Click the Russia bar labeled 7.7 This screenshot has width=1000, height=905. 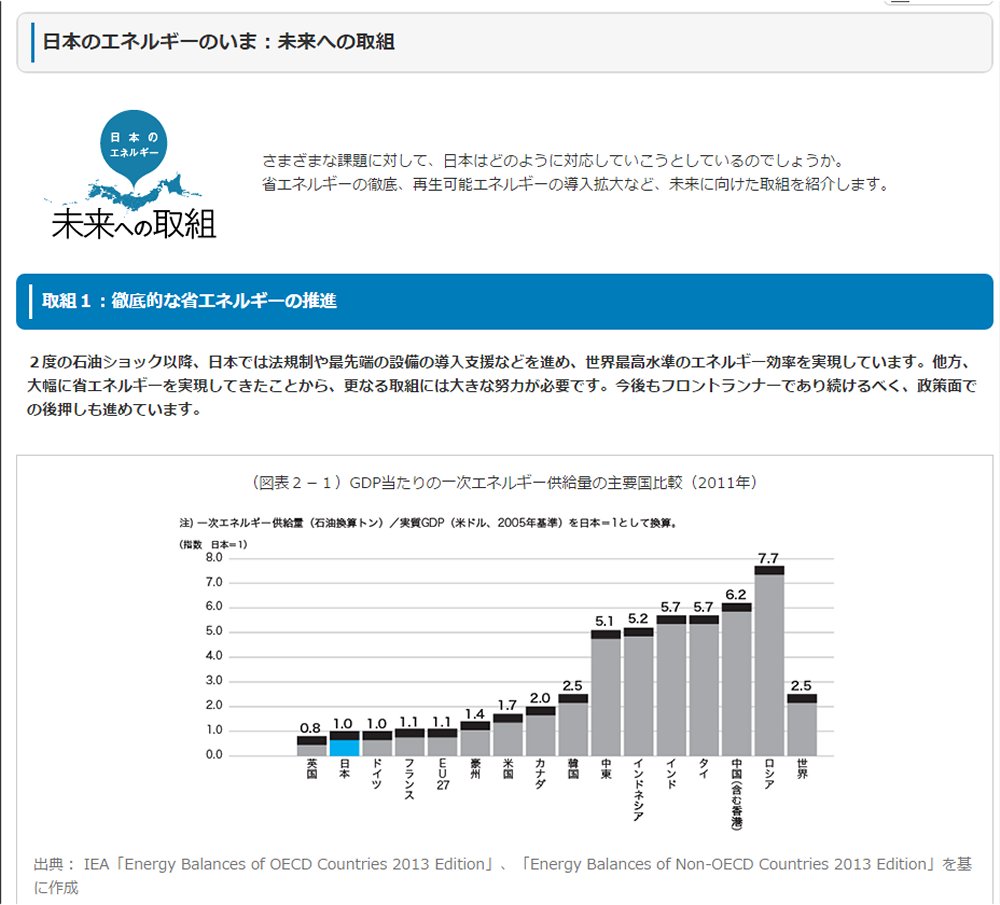pos(768,660)
